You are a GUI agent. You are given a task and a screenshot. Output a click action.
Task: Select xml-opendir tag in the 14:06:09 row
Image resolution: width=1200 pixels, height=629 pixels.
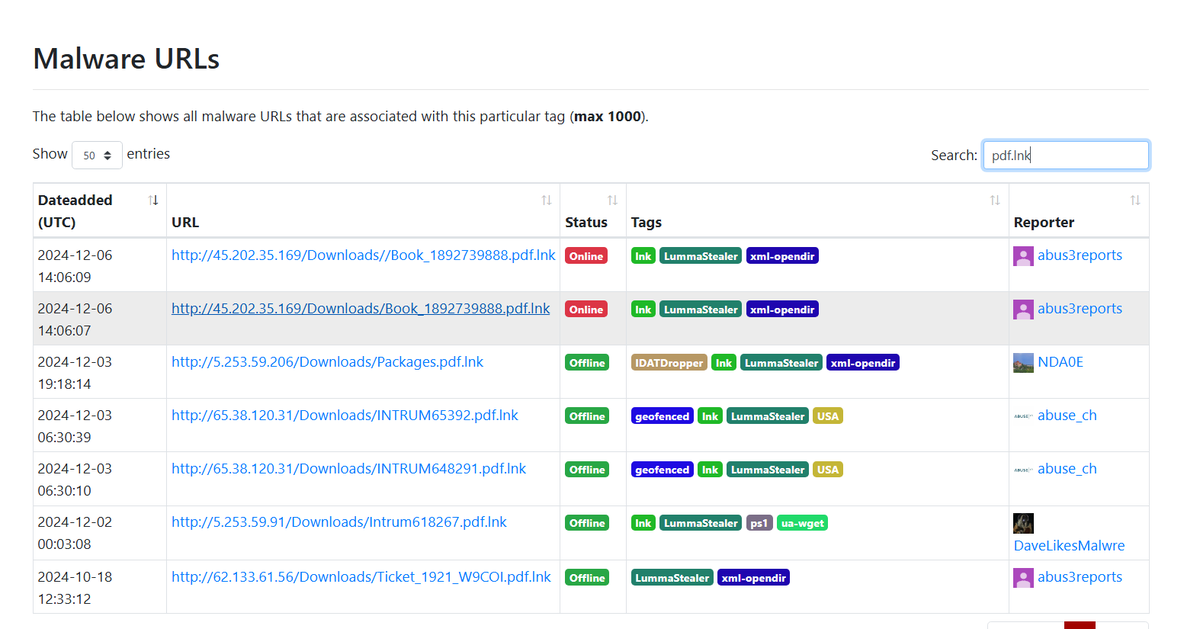pyautogui.click(x=782, y=256)
